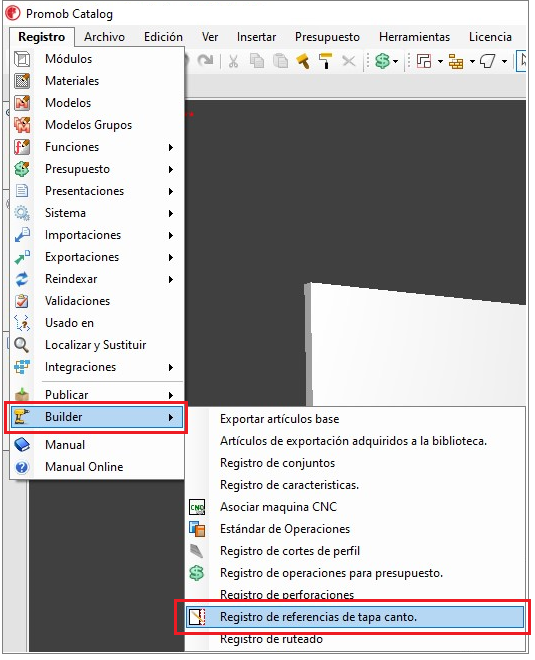This screenshot has width=535, height=660.
Task: Click the Importaciones icon
Action: 22,235
